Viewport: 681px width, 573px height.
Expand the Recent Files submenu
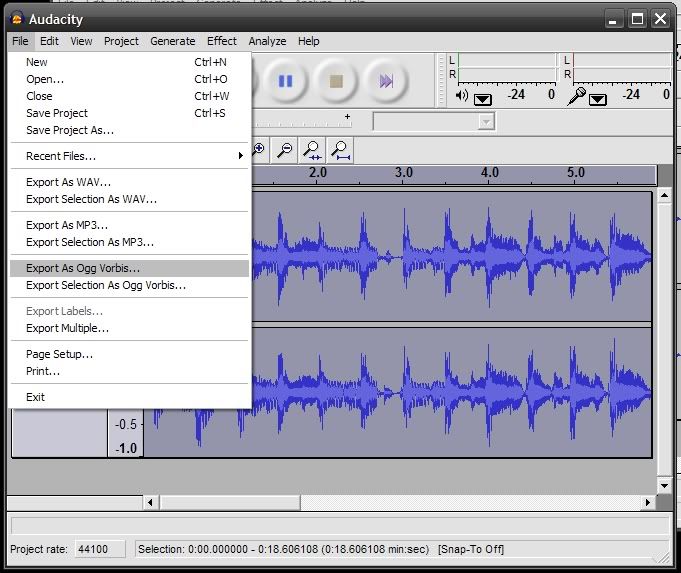[x=129, y=156]
